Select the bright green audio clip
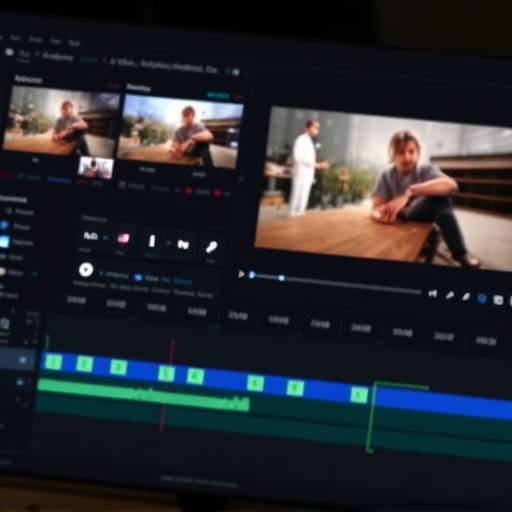Image resolution: width=512 pixels, height=512 pixels. coord(143,394)
